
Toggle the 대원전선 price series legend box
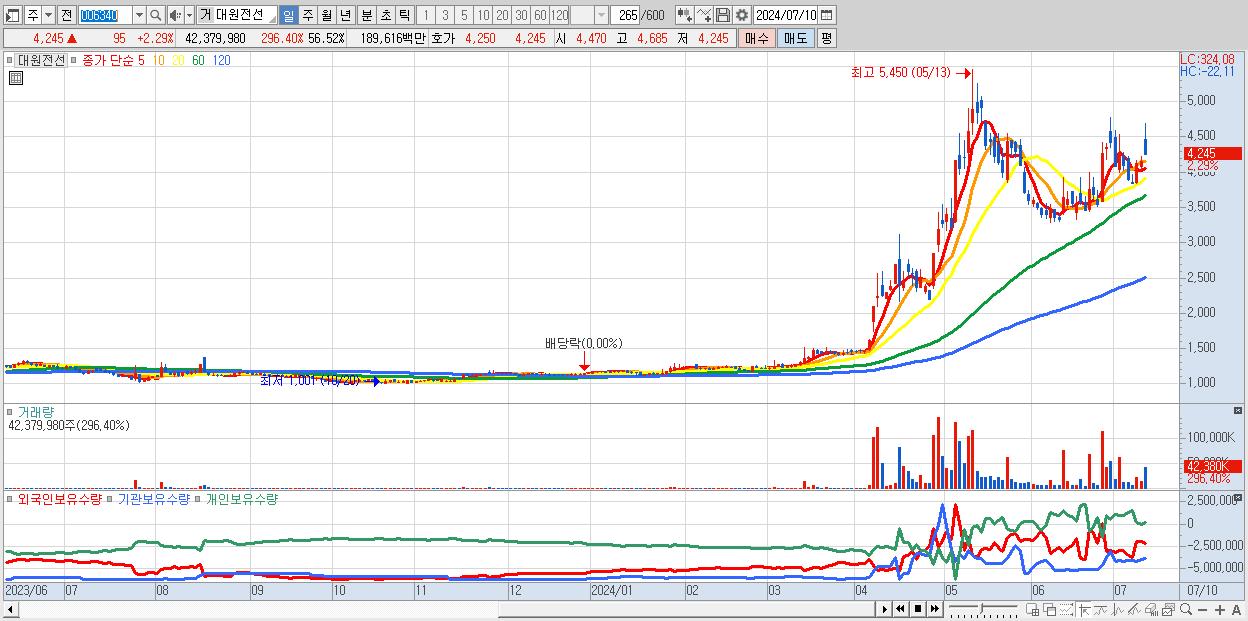click(11, 60)
